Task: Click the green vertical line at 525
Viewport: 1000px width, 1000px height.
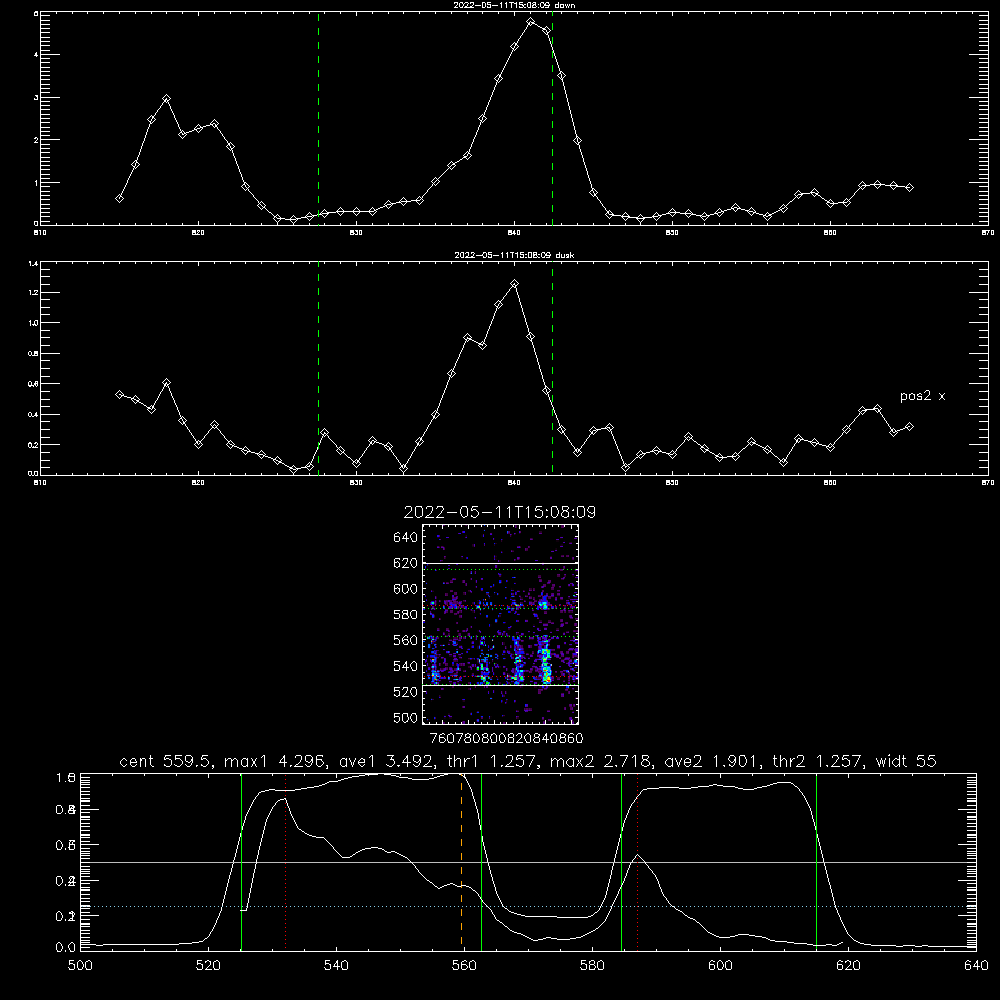Action: click(241, 861)
